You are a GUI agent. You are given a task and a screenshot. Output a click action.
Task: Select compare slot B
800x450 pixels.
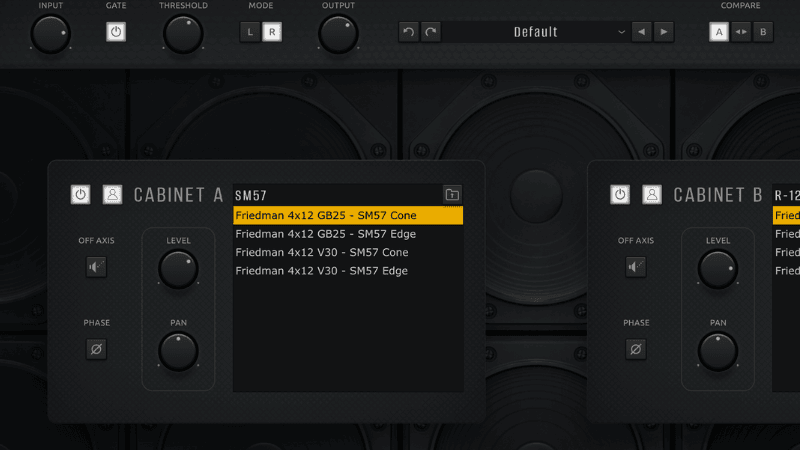(763, 32)
